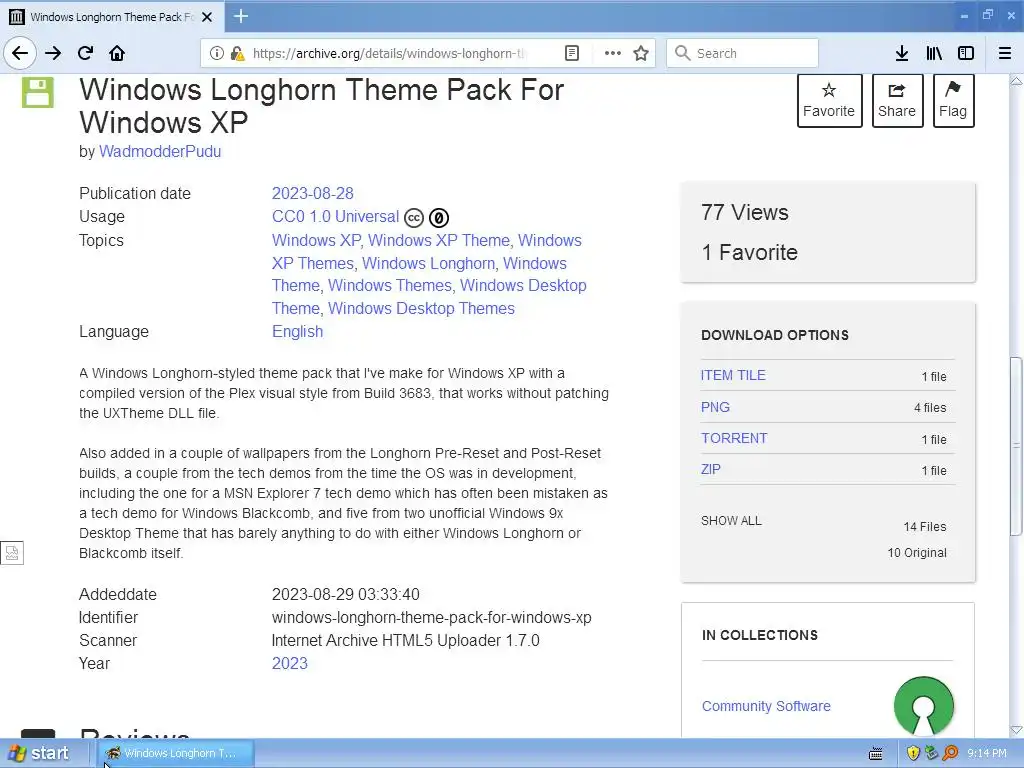Screen dimensions: 1024x768
Task: Click the 1 Favorite count text
Action: coord(750,252)
